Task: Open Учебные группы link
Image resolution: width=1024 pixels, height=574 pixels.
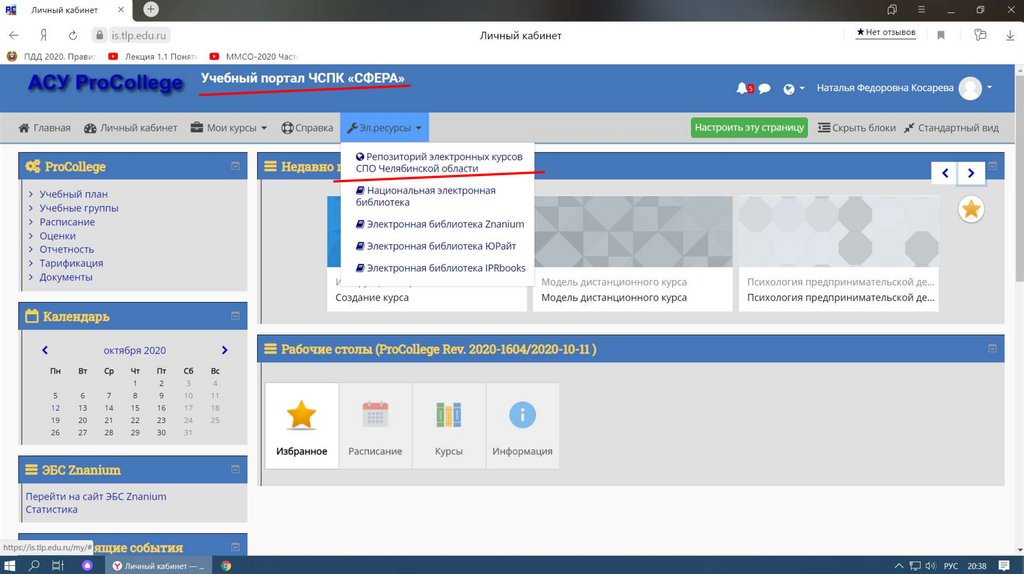Action: [78, 208]
